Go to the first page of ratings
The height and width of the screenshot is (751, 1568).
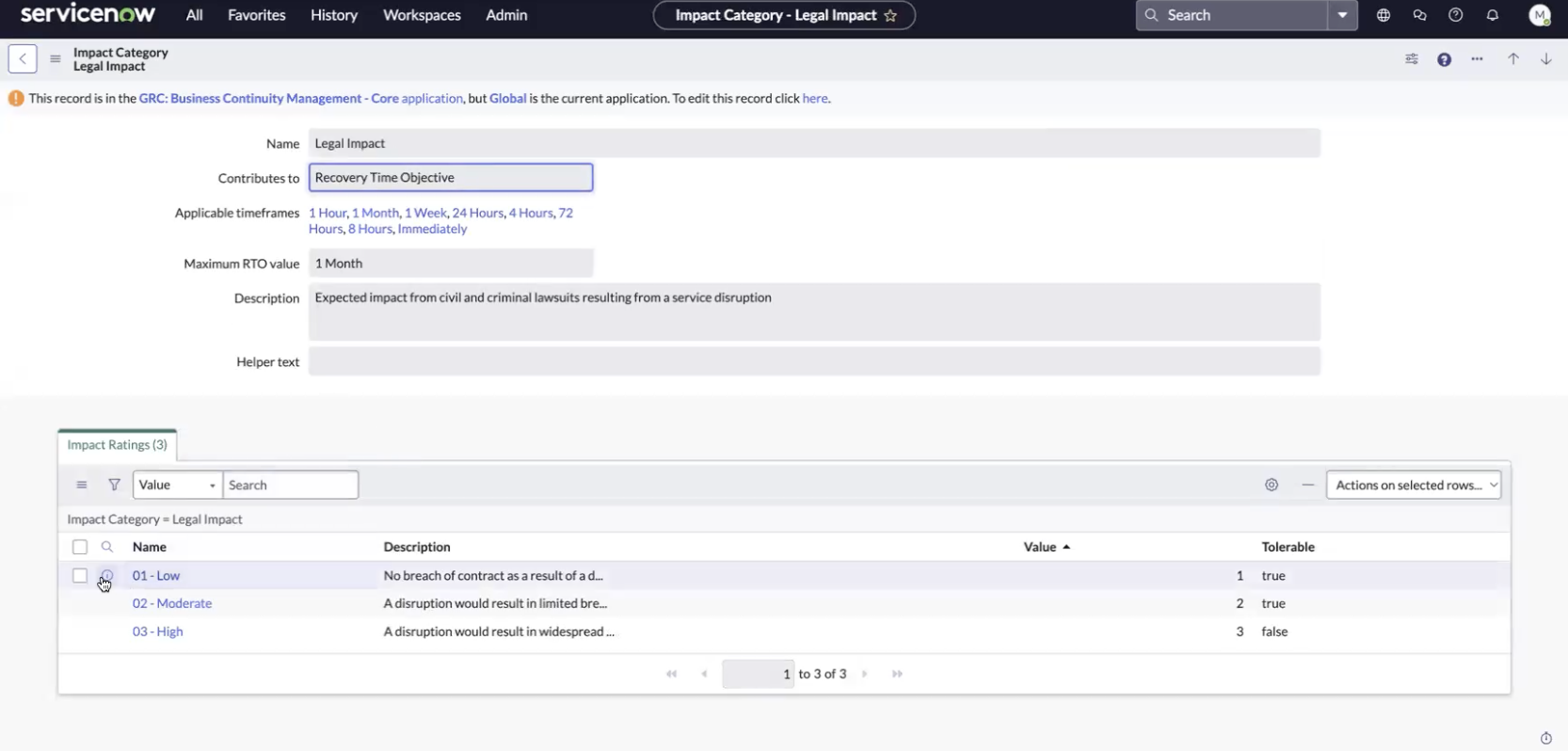click(x=671, y=674)
